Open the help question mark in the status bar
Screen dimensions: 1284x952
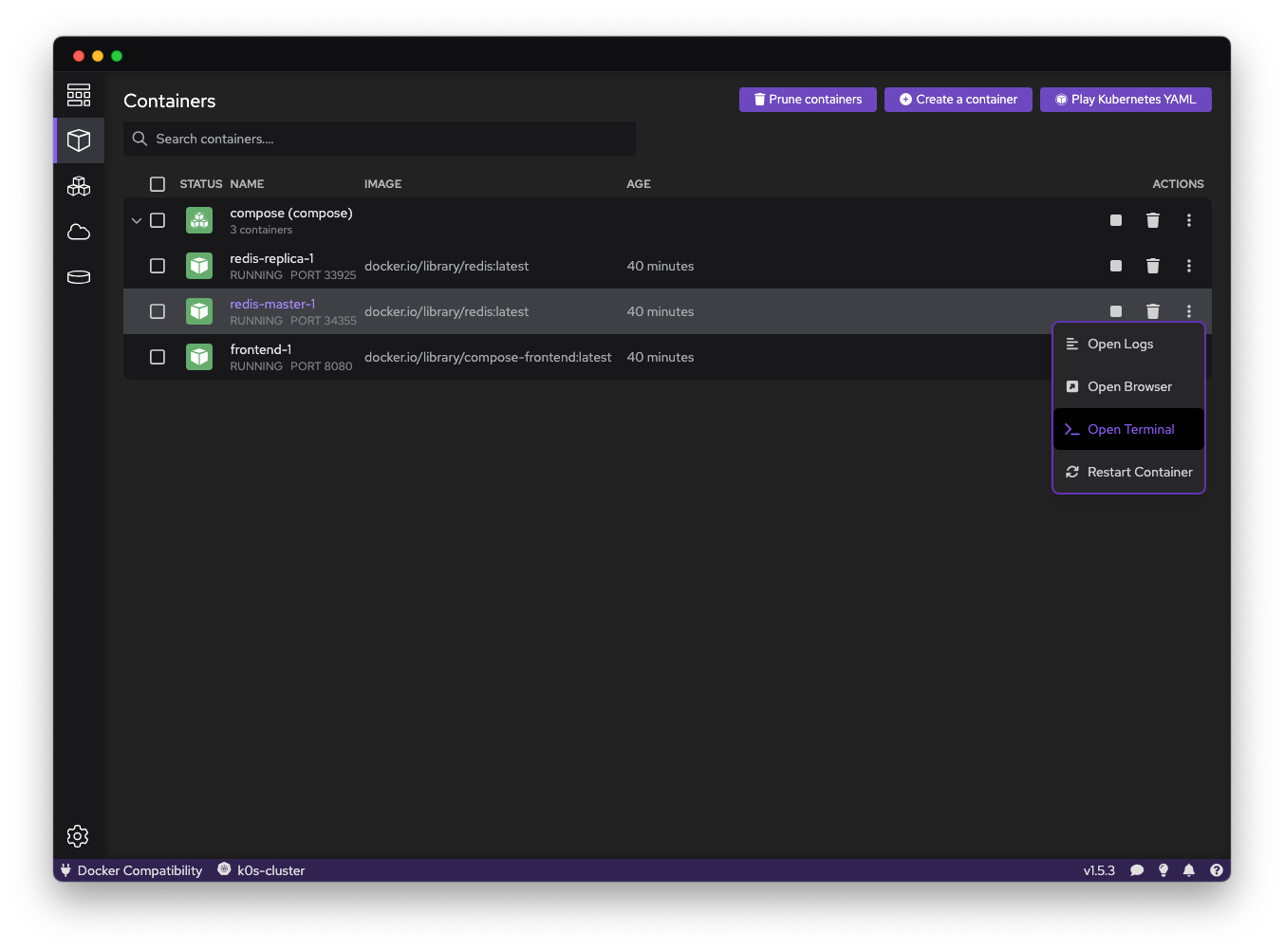point(1216,870)
